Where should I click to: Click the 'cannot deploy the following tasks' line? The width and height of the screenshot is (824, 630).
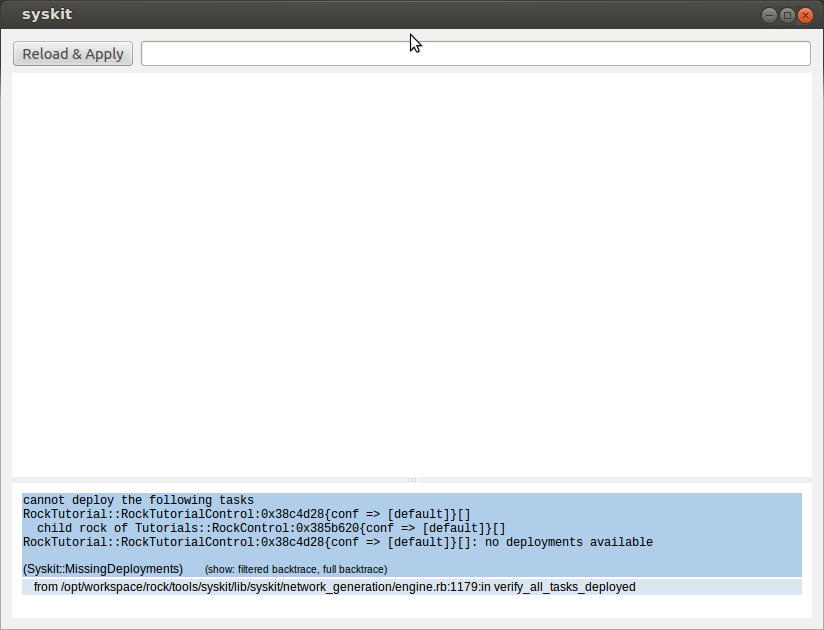click(138, 500)
